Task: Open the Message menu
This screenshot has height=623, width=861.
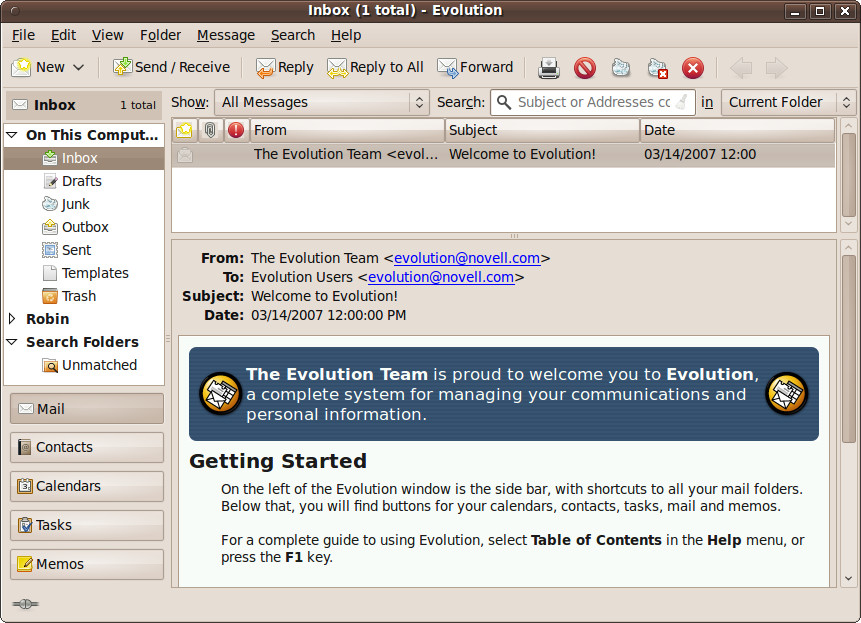Action: coord(226,34)
